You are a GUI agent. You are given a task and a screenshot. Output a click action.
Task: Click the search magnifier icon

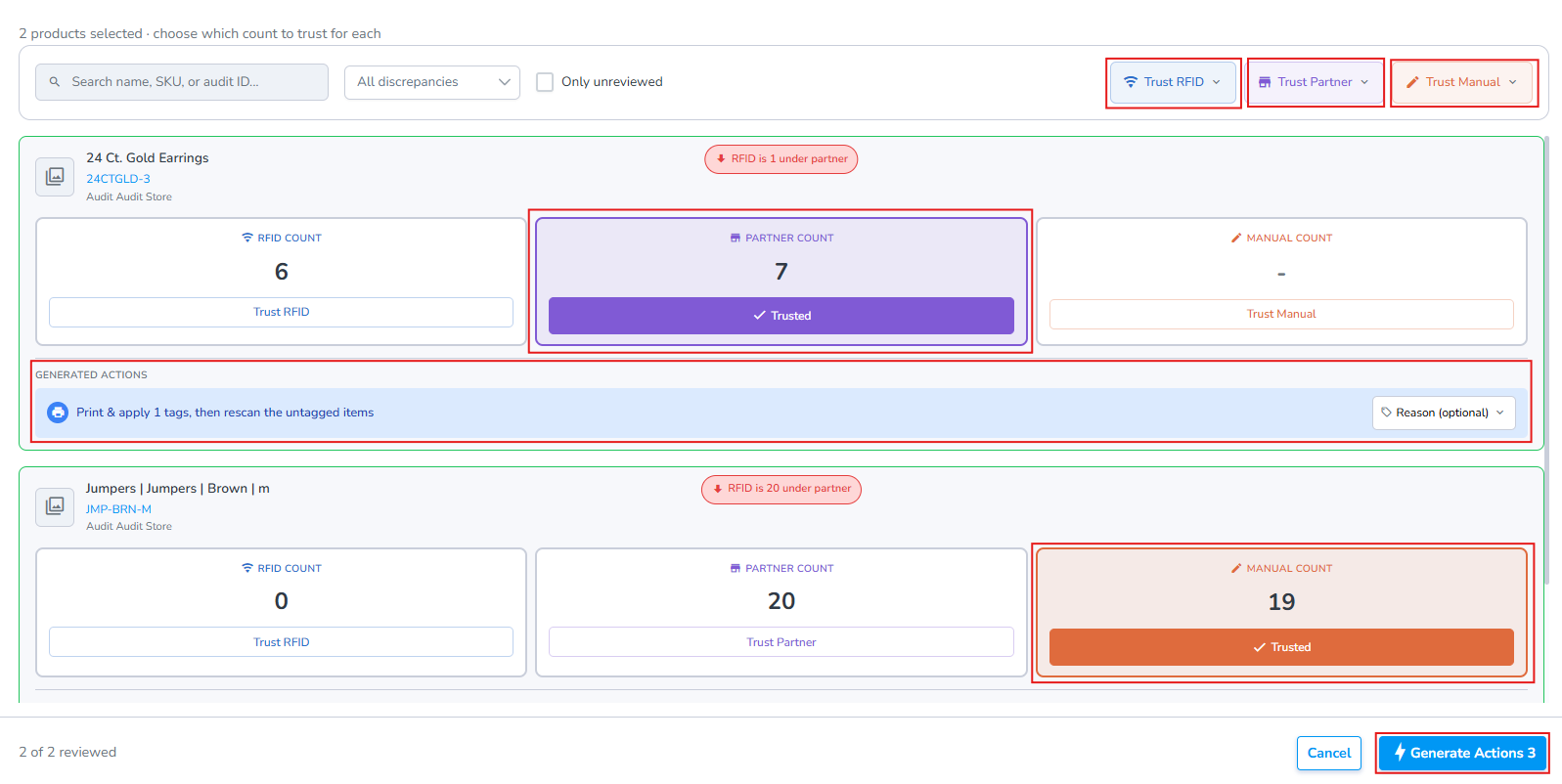[x=55, y=82]
